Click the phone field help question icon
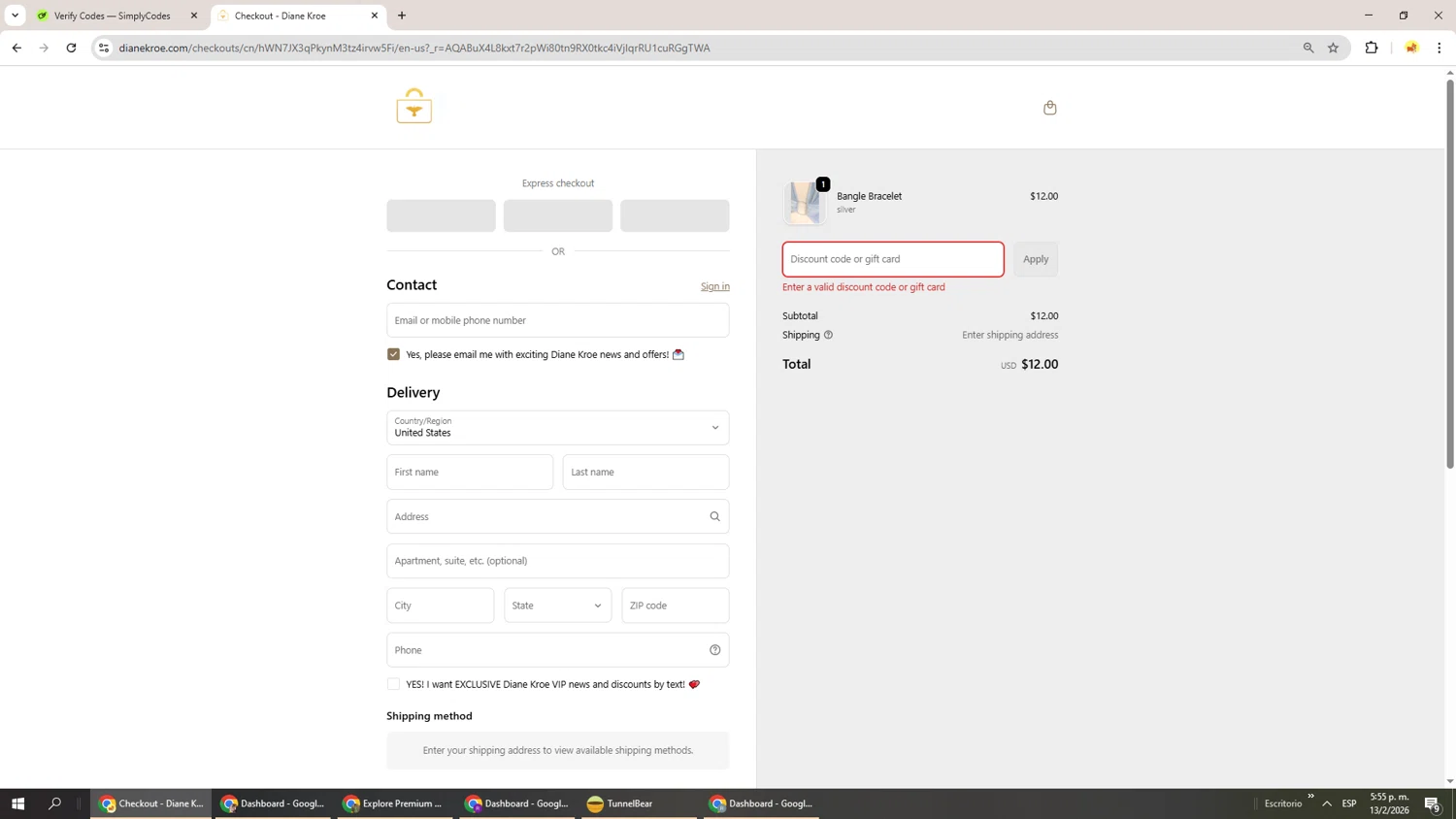Screen dimensions: 1456x819 (714, 650)
